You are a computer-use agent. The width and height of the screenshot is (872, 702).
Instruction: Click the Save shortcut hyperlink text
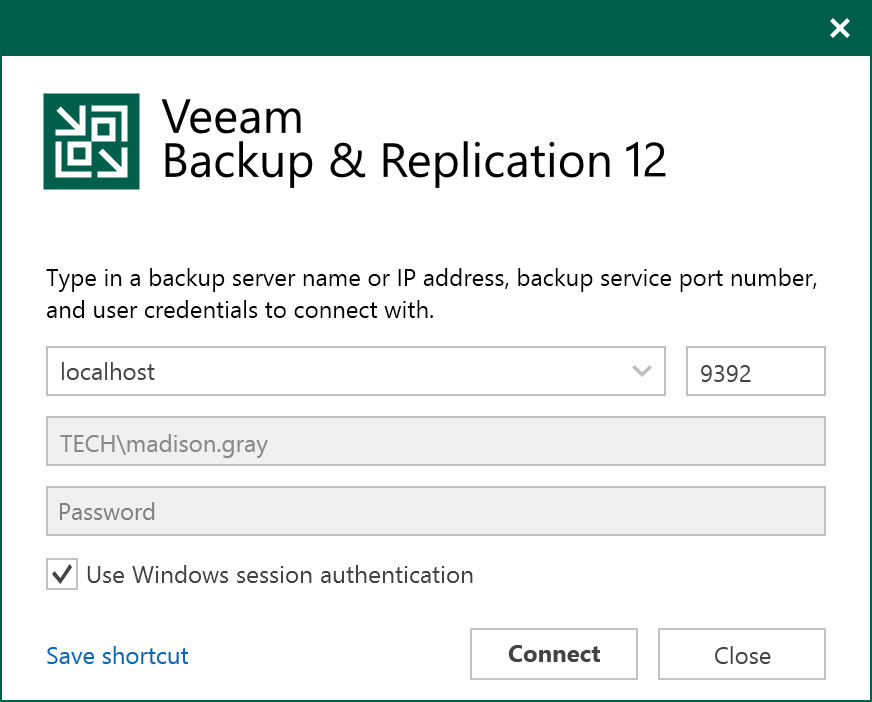coord(116,656)
